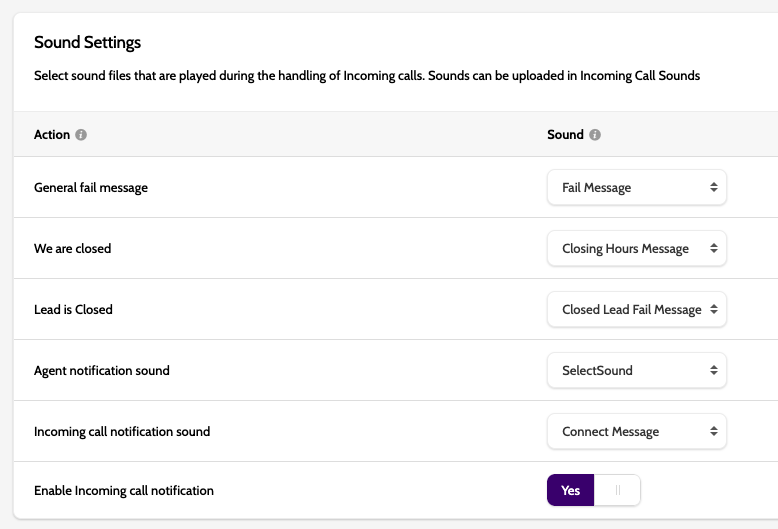The width and height of the screenshot is (778, 529).
Task: Click the Incoming call notification sound label
Action: pos(122,431)
